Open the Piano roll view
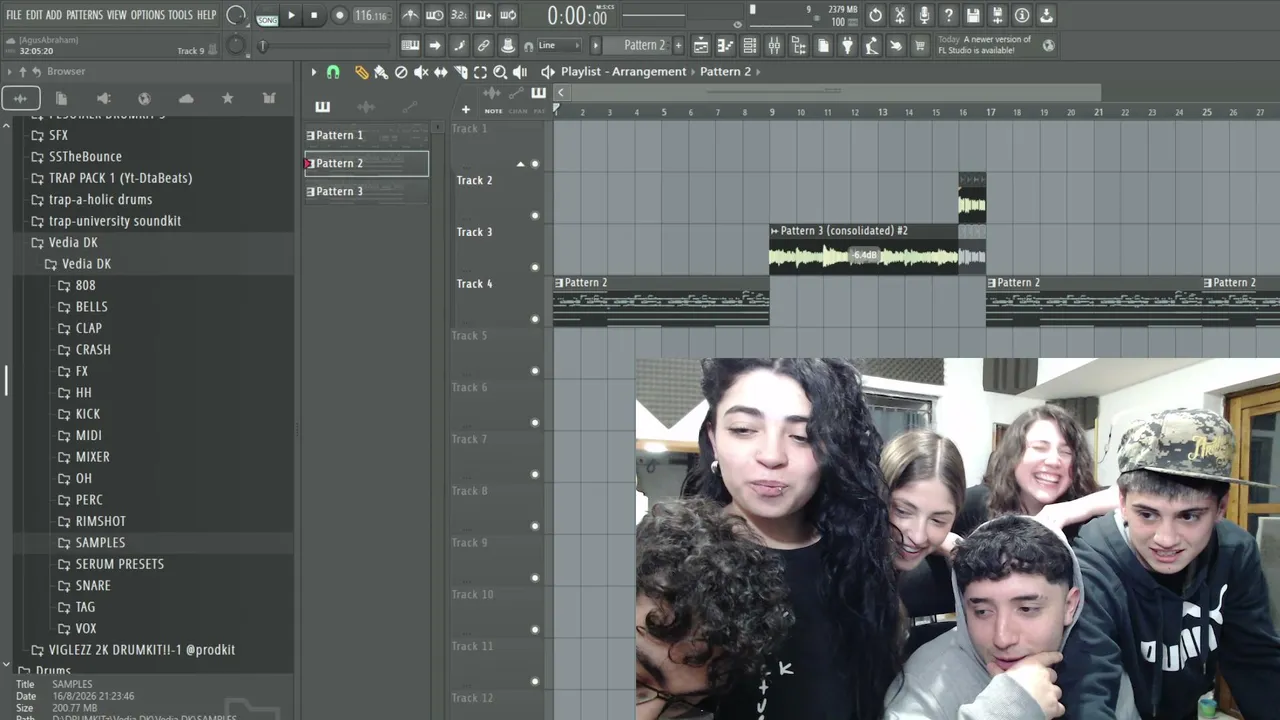This screenshot has height=720, width=1280. (x=725, y=45)
